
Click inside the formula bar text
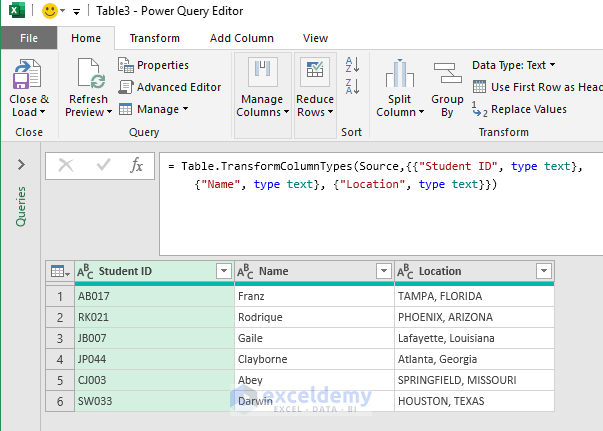coord(380,174)
